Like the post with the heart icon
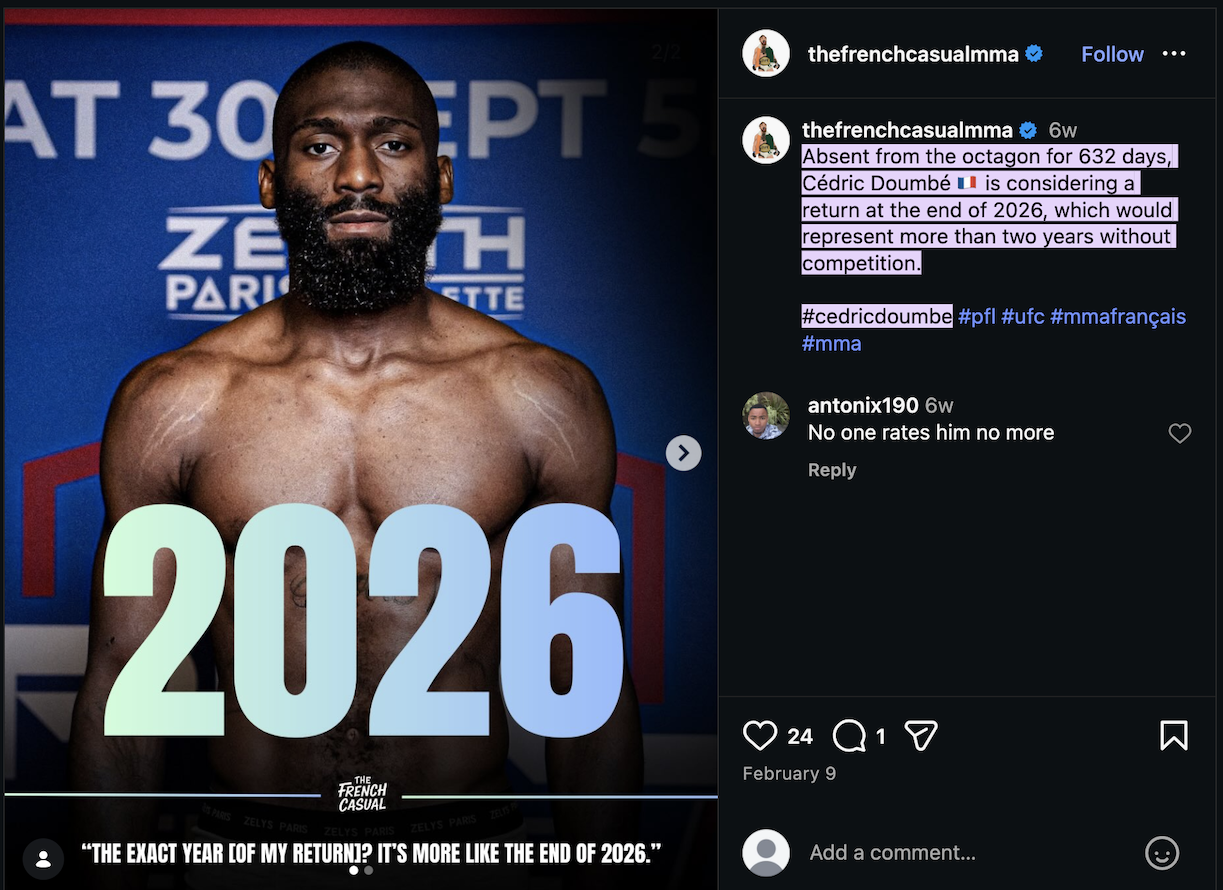Viewport: 1223px width, 890px height. (x=760, y=736)
